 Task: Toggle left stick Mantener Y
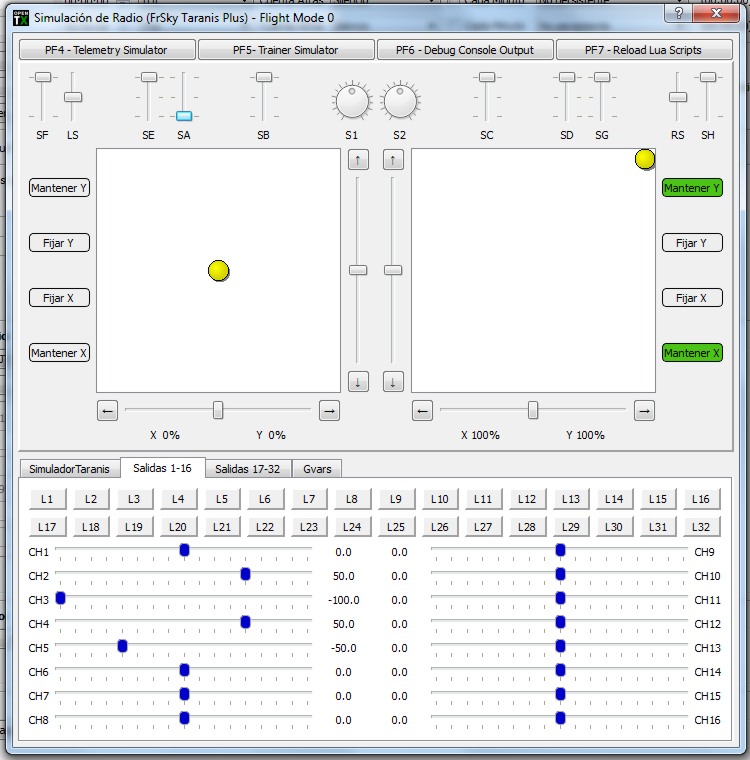tap(59, 188)
